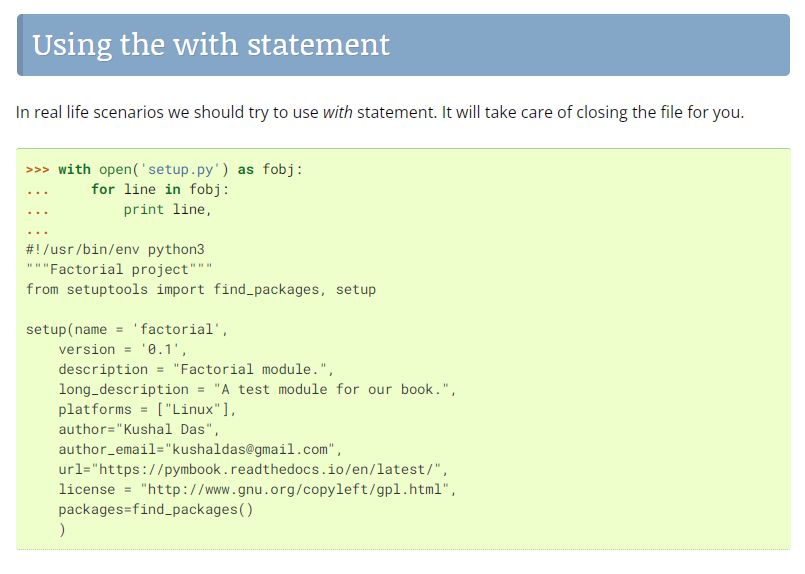Click the 'long_description' code line
This screenshot has width=805, height=574.
(x=257, y=389)
